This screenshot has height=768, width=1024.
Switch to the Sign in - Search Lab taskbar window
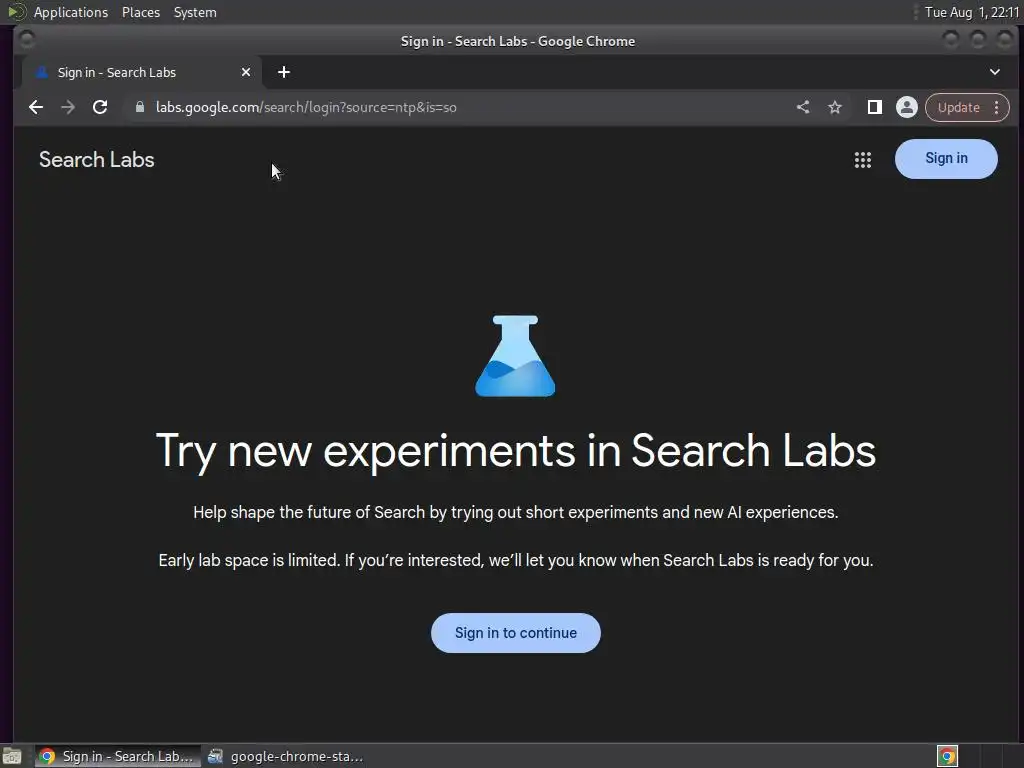tap(118, 756)
